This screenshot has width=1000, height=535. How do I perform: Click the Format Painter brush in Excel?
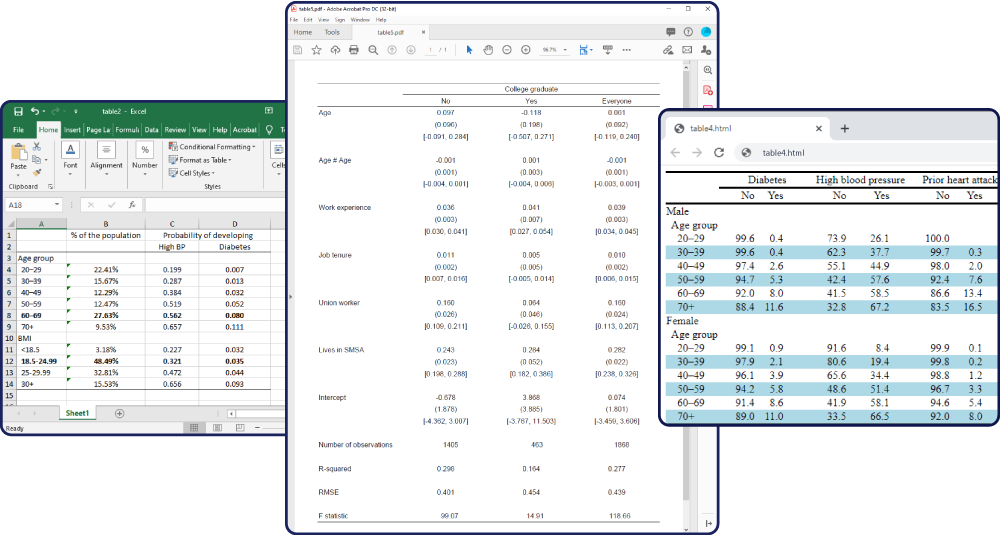36,171
